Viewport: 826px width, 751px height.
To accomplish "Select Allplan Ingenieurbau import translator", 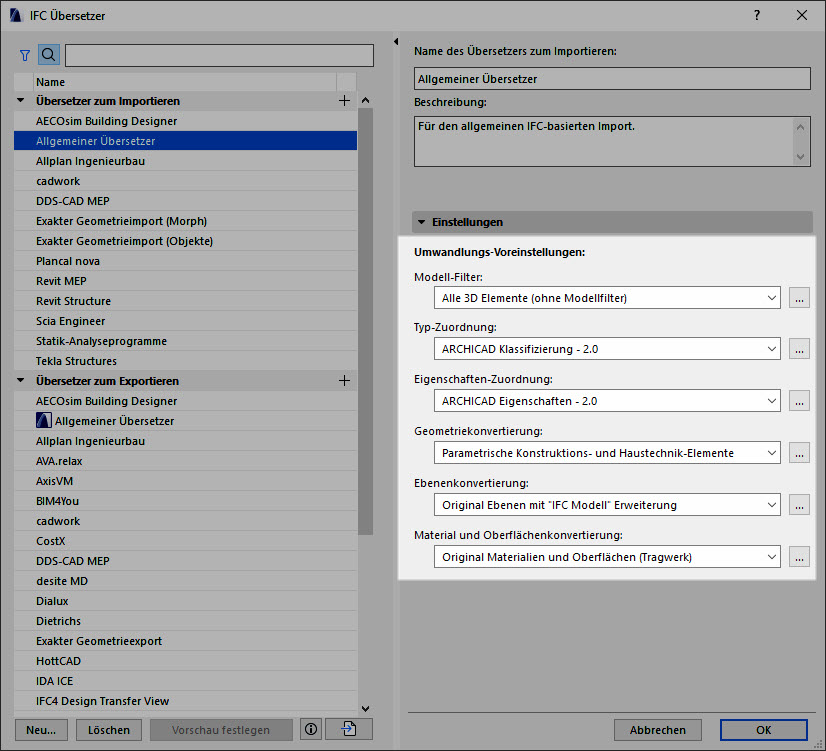I will pyautogui.click(x=185, y=161).
